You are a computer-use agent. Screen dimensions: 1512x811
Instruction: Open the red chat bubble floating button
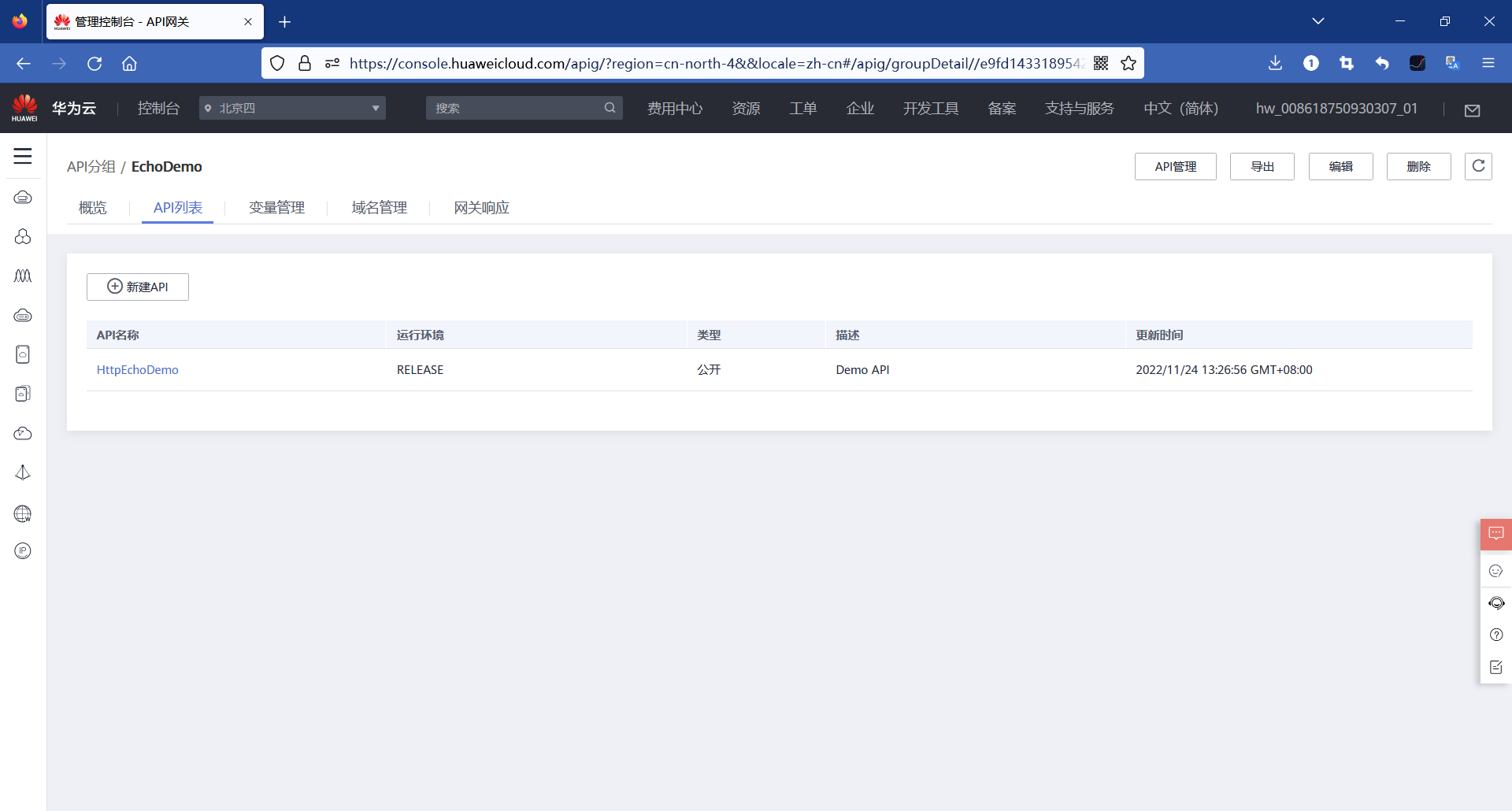tap(1496, 534)
